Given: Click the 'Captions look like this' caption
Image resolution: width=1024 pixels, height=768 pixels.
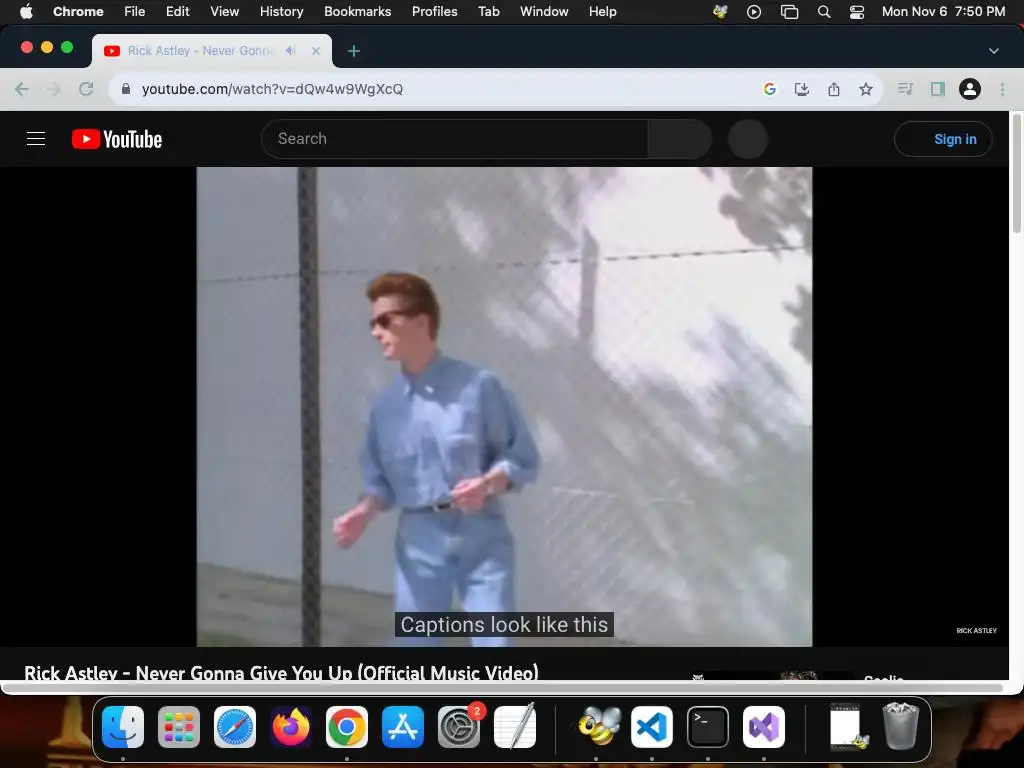Looking at the screenshot, I should click(x=504, y=624).
